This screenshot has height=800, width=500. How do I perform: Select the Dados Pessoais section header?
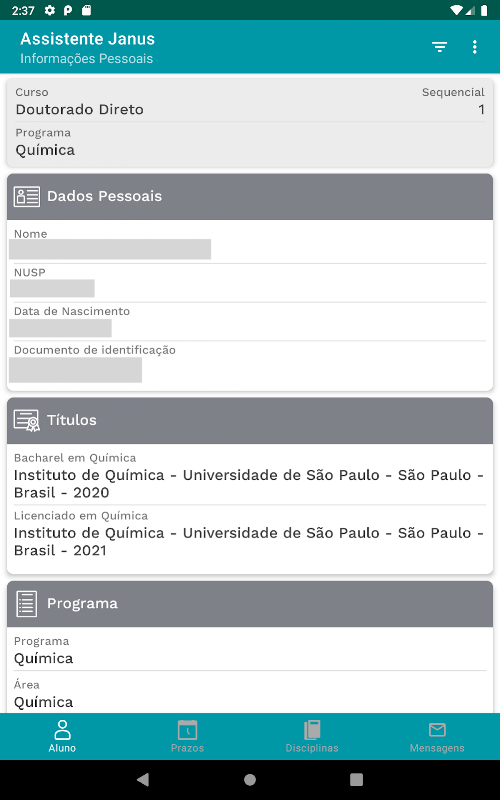pyautogui.click(x=250, y=196)
